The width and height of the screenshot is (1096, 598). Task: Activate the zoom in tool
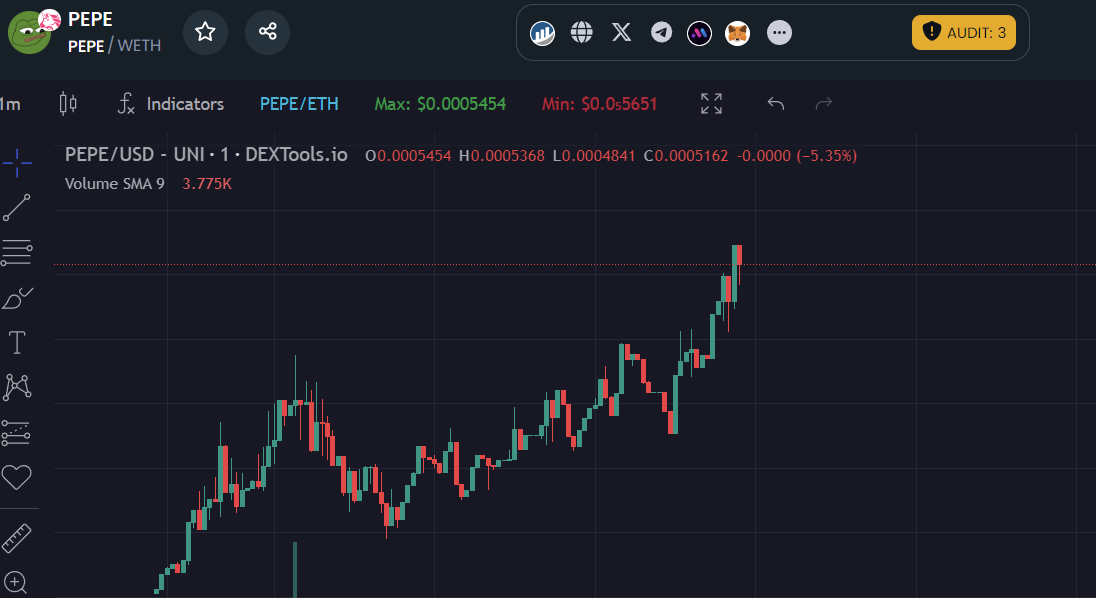[15, 582]
